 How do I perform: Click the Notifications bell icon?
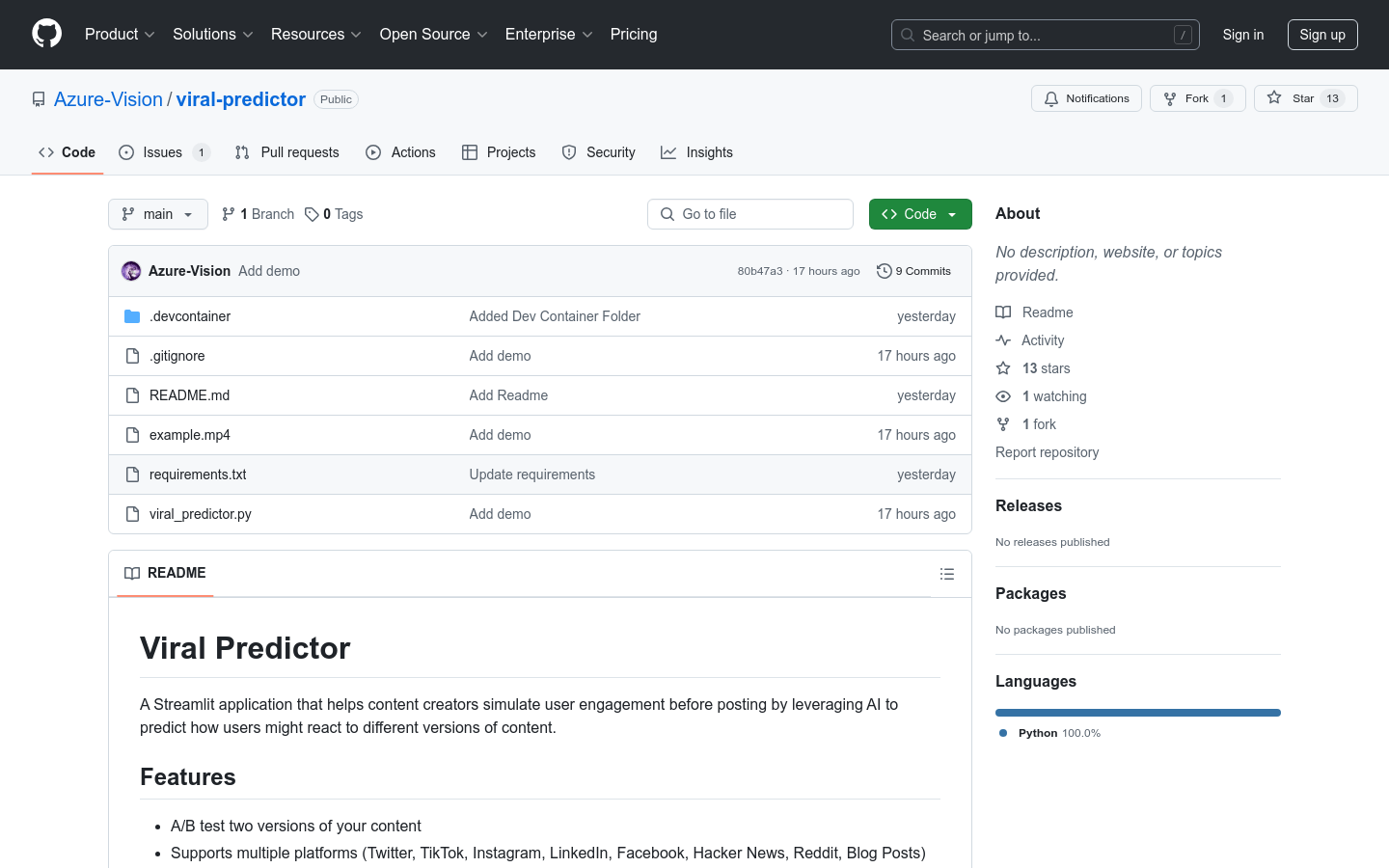click(x=1051, y=98)
